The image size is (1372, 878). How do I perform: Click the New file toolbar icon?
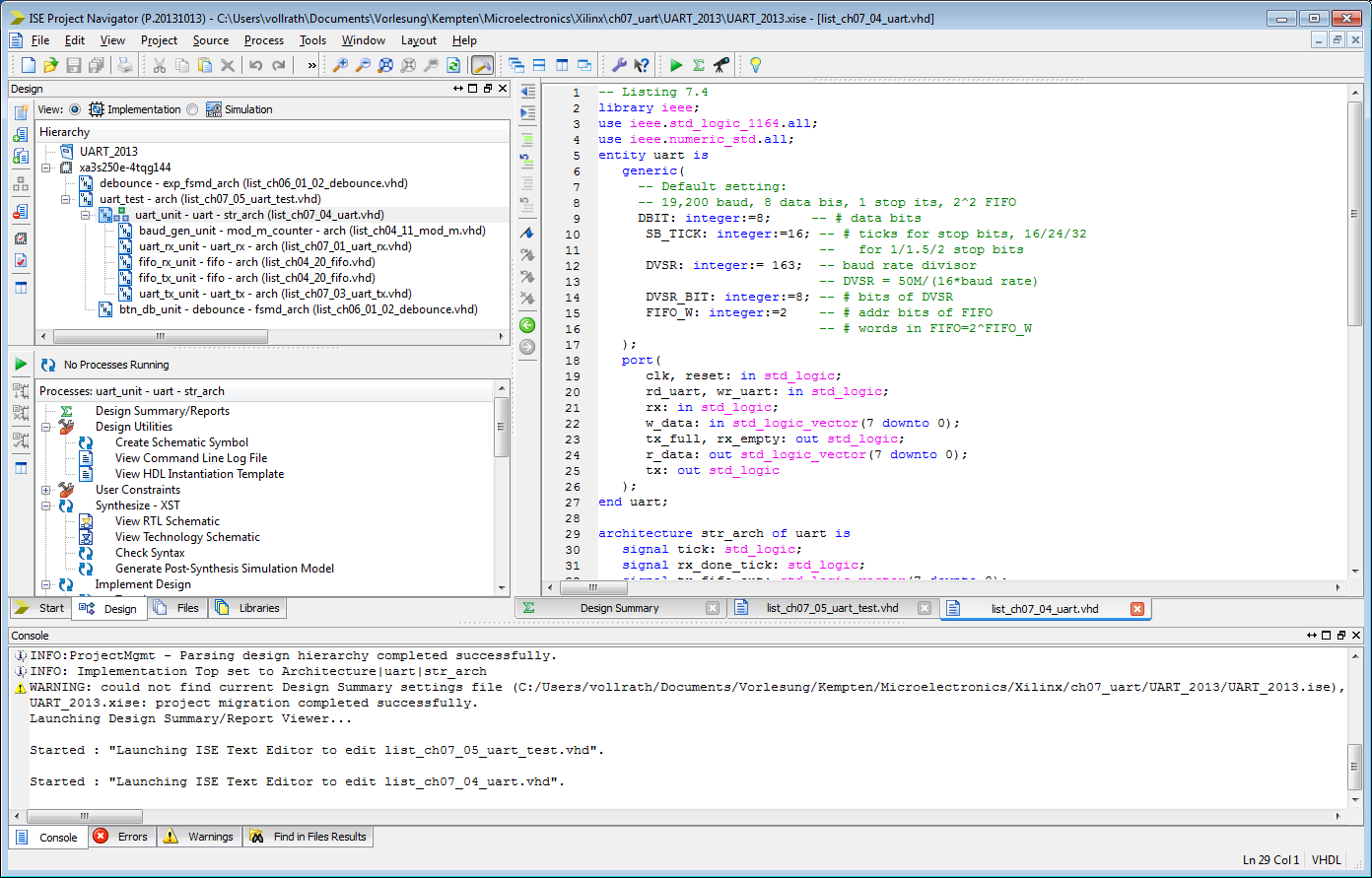29,65
